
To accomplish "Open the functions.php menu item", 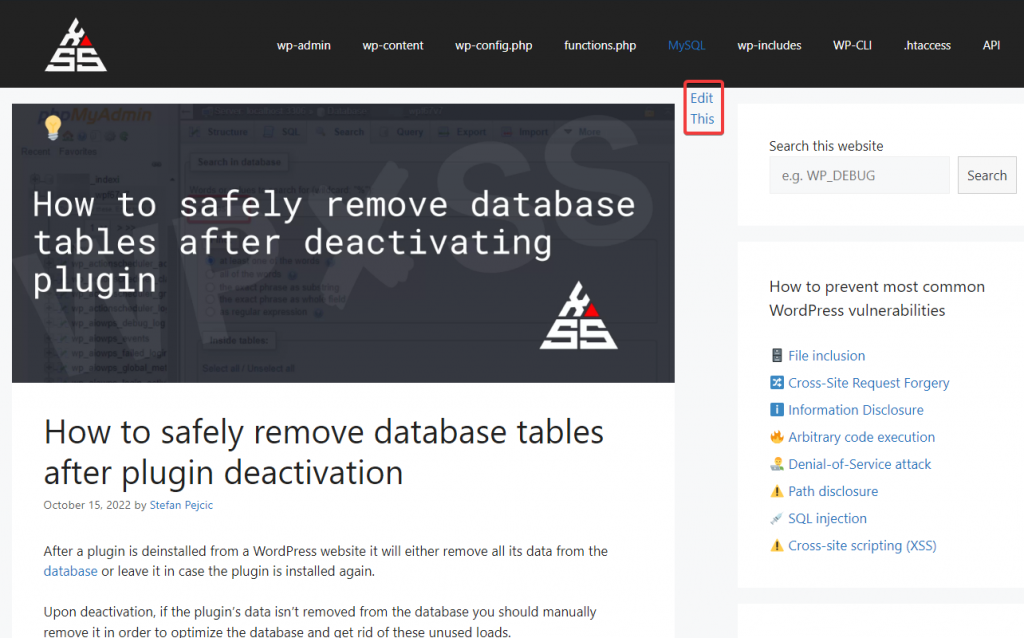I will pos(600,46).
